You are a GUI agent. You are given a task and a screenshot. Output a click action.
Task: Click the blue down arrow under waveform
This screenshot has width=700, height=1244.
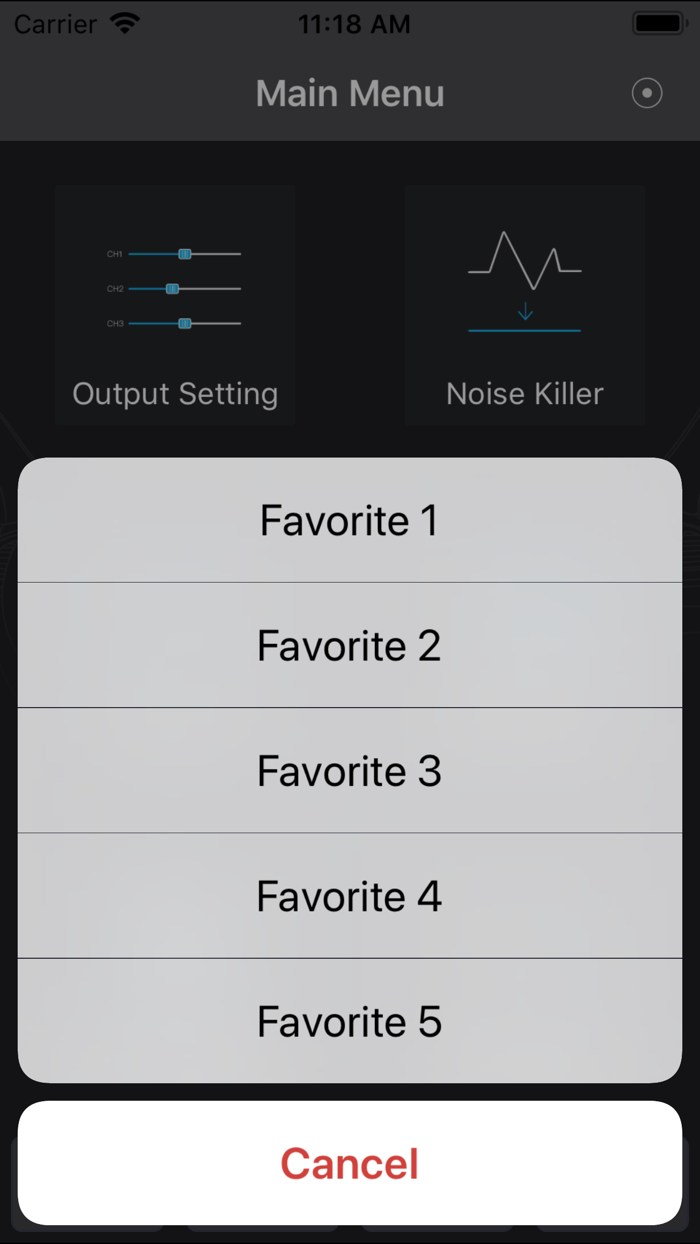(x=525, y=312)
